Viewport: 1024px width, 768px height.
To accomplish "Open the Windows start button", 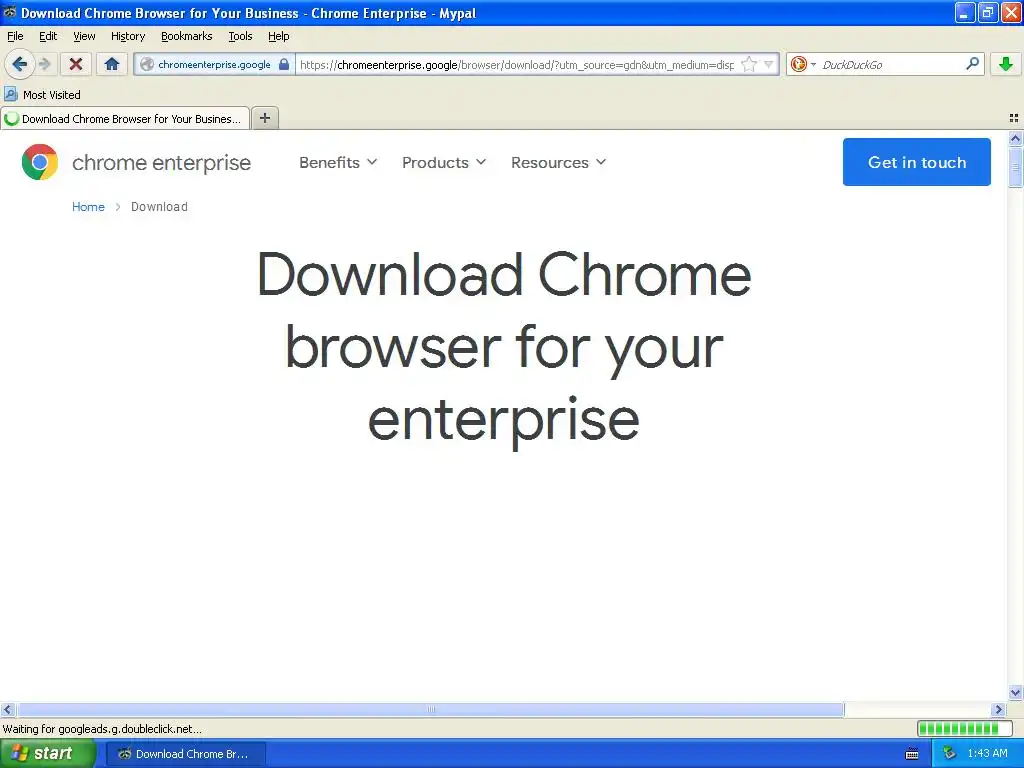I will (47, 754).
